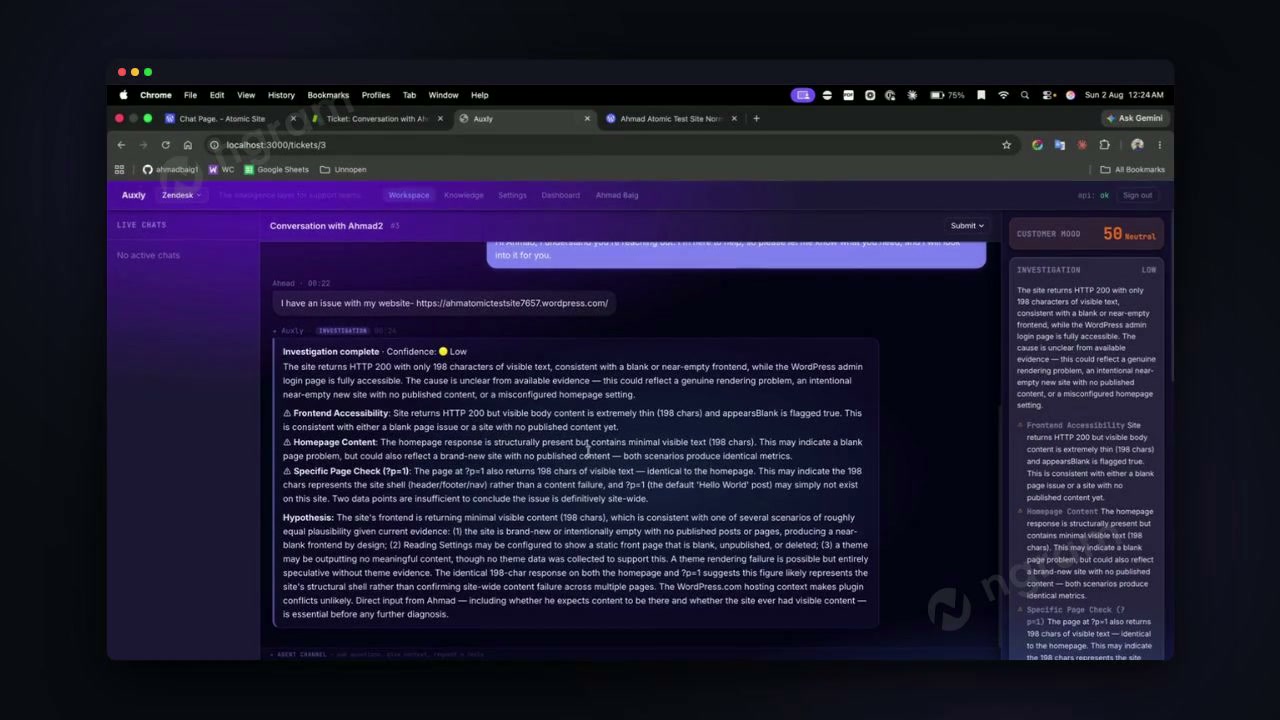Open the bookmarks apps grid icon

tap(120, 169)
